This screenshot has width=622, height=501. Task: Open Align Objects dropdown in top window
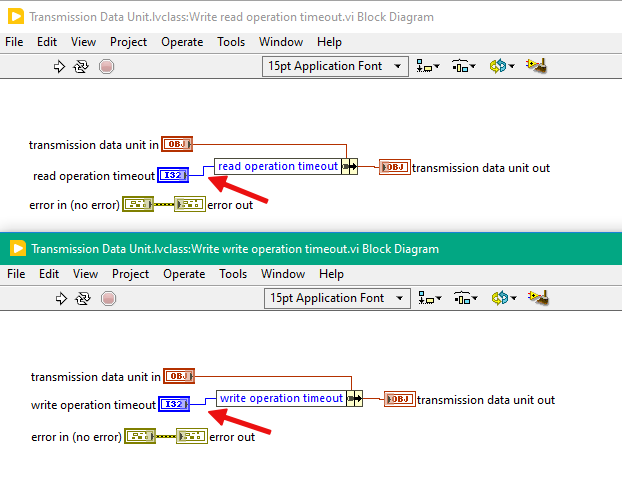pyautogui.click(x=428, y=66)
